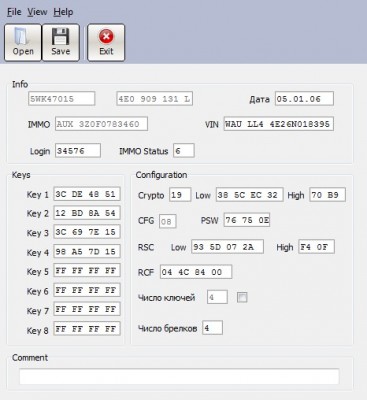Open the View menu
Viewport: 367px width, 400px height.
[x=37, y=12]
